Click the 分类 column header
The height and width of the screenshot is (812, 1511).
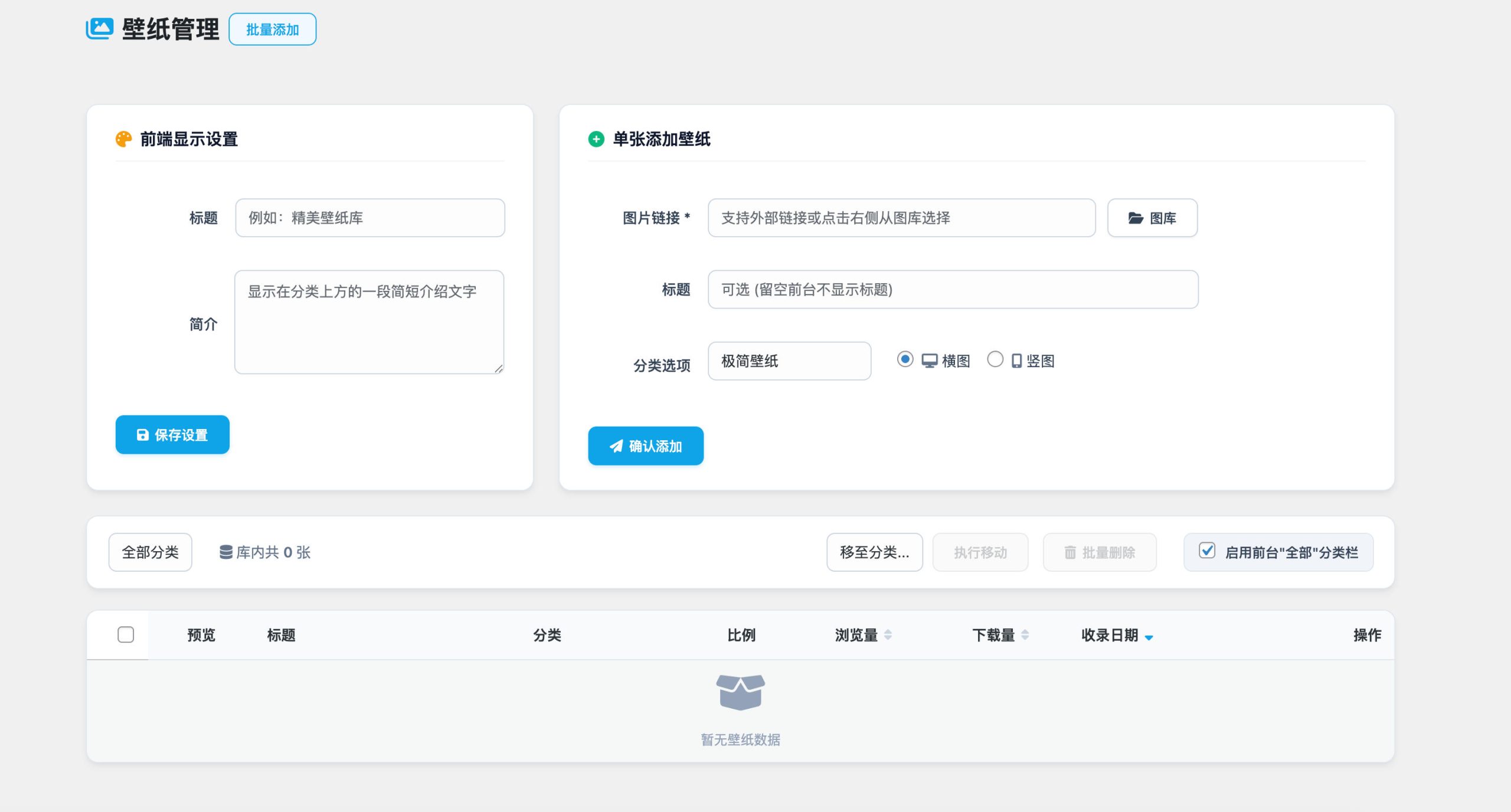547,635
